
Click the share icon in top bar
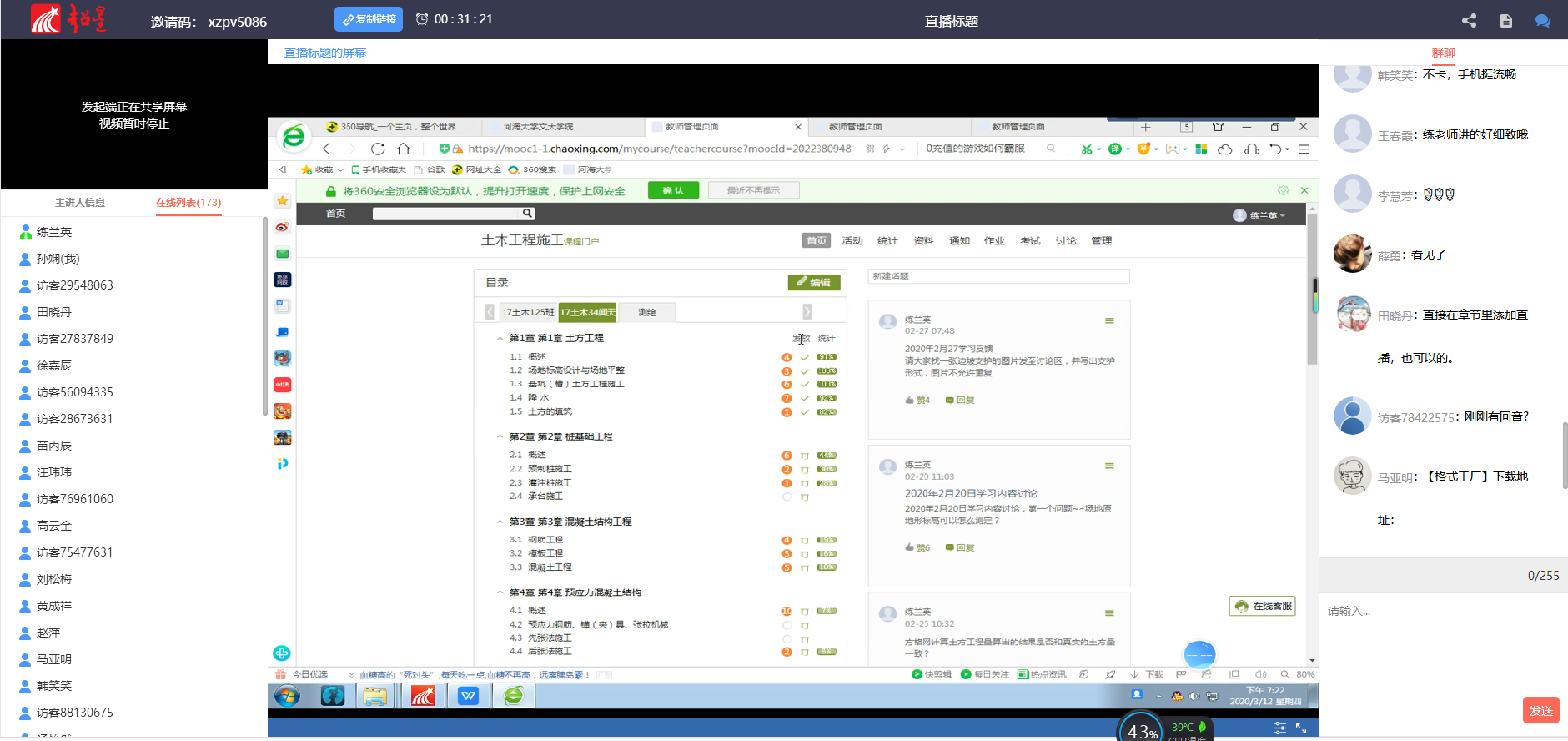(x=1469, y=21)
